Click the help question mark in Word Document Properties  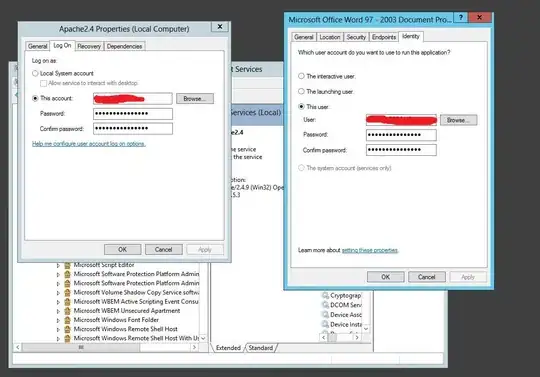click(x=461, y=17)
